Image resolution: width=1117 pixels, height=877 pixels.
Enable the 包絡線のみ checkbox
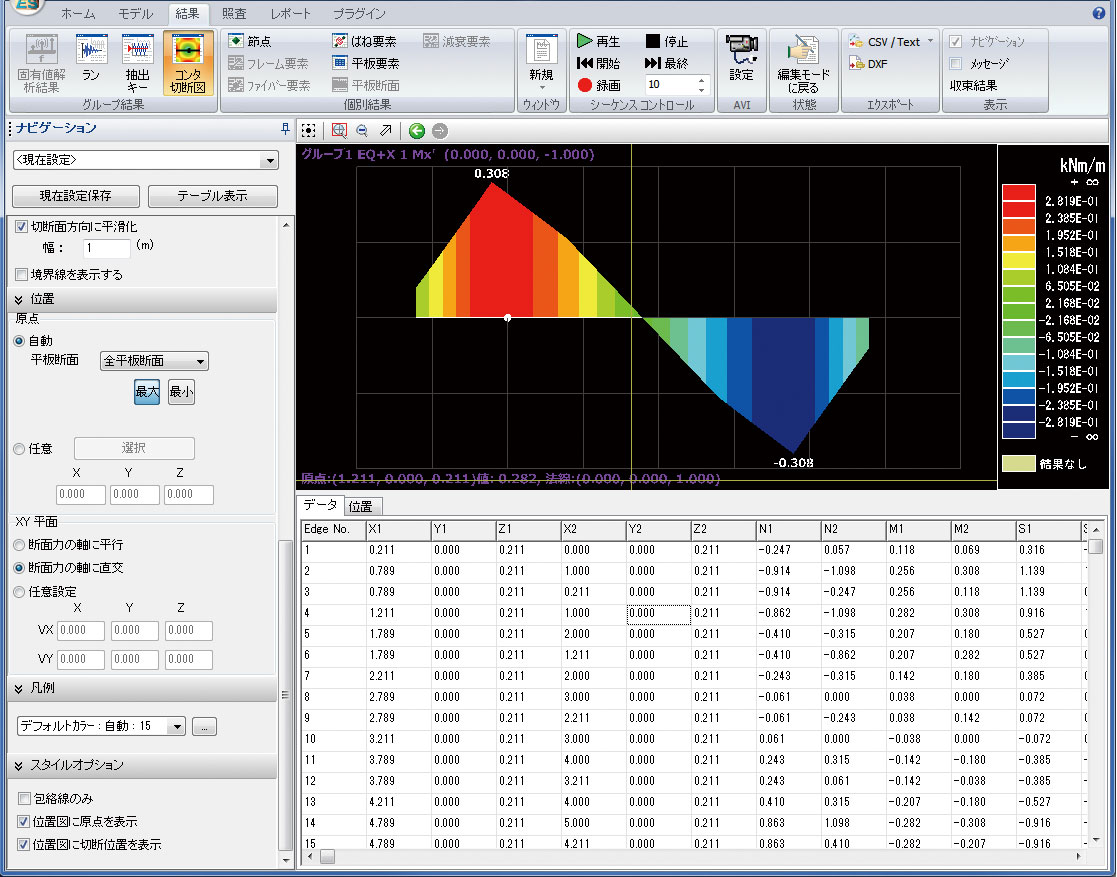pos(24,799)
